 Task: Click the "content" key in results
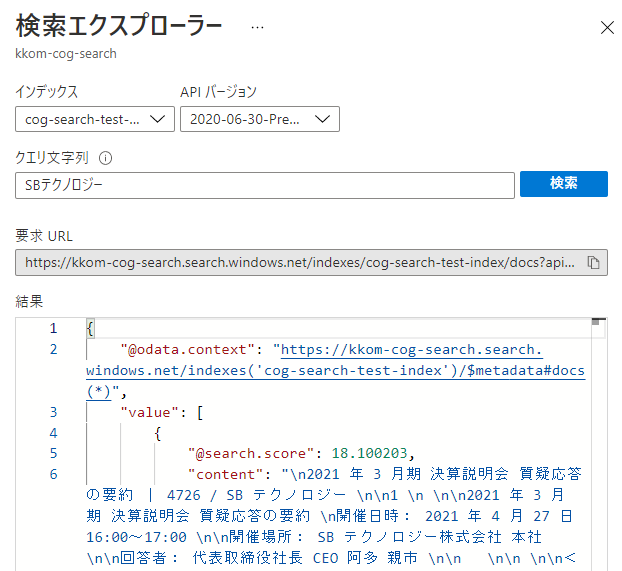(x=225, y=474)
